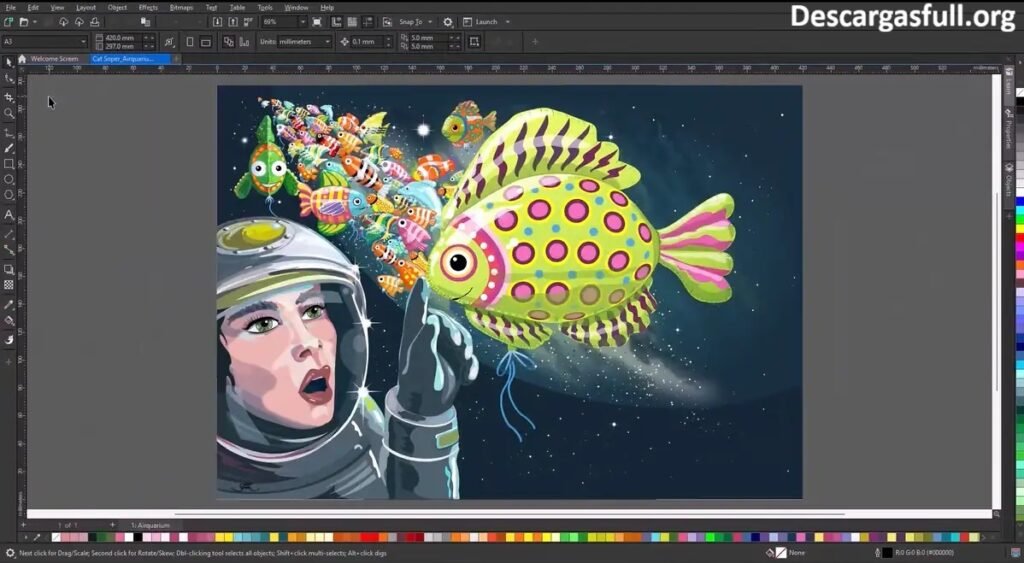The image size is (1024, 563).
Task: Select the Polygon tool
Action: (9, 195)
